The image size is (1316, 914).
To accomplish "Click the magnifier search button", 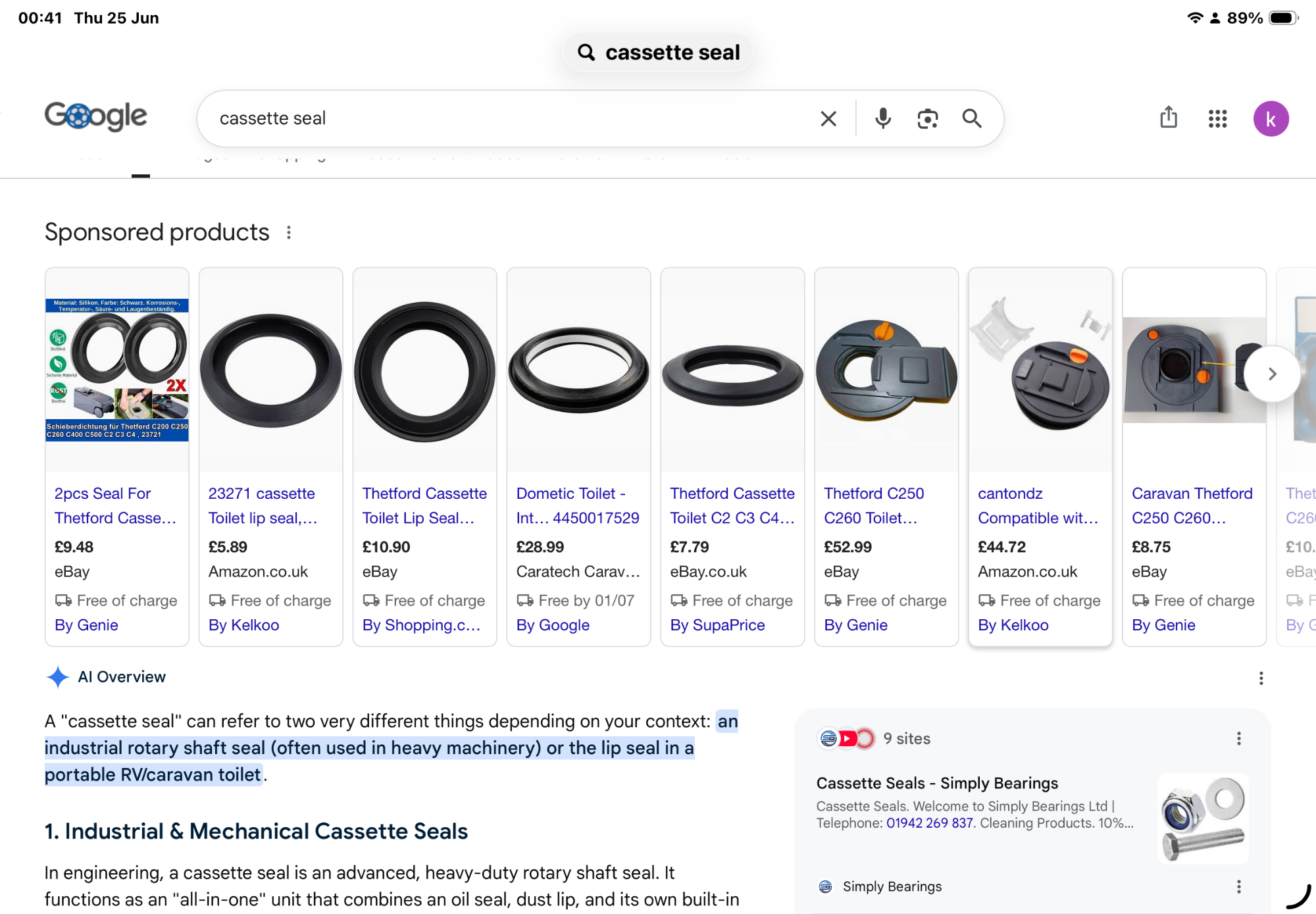I will tap(972, 119).
